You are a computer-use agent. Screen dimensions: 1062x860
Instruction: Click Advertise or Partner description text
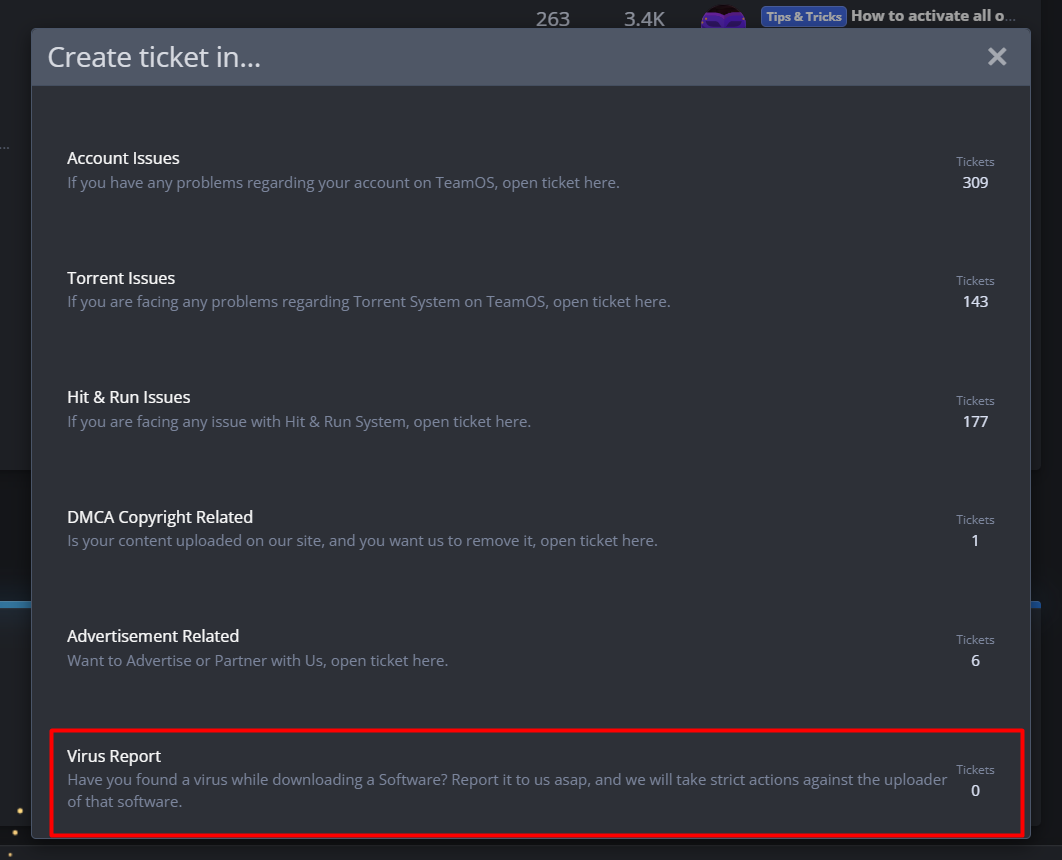257,661
